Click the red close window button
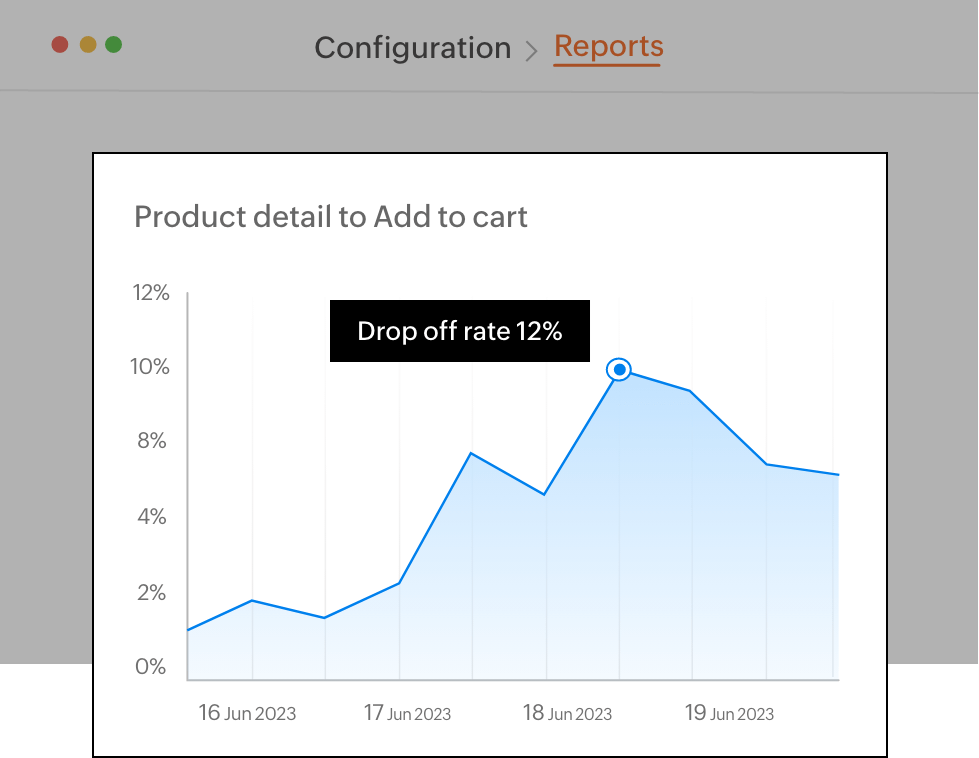The width and height of the screenshot is (979, 758). (60, 45)
